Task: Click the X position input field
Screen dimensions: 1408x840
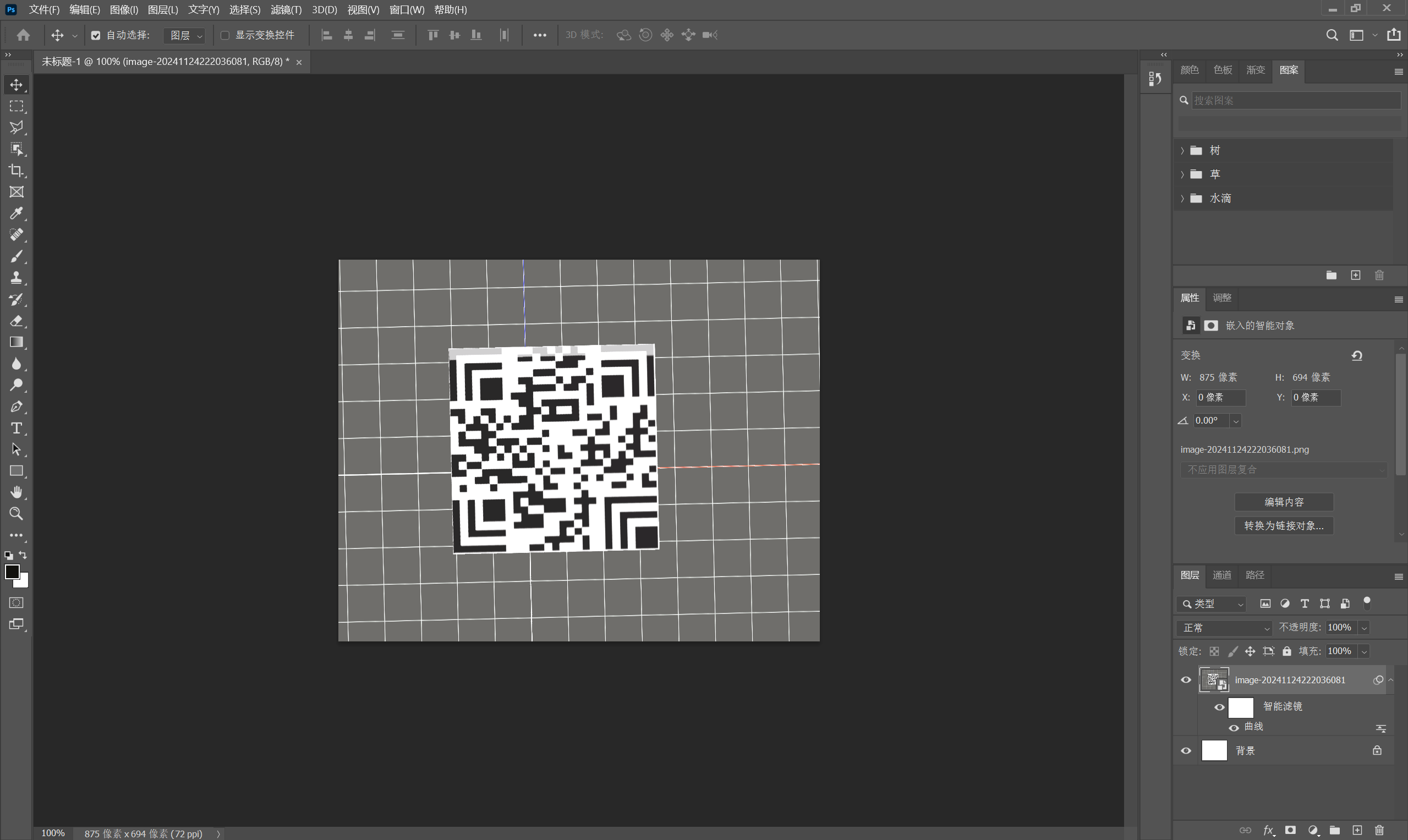Action: tap(1220, 397)
